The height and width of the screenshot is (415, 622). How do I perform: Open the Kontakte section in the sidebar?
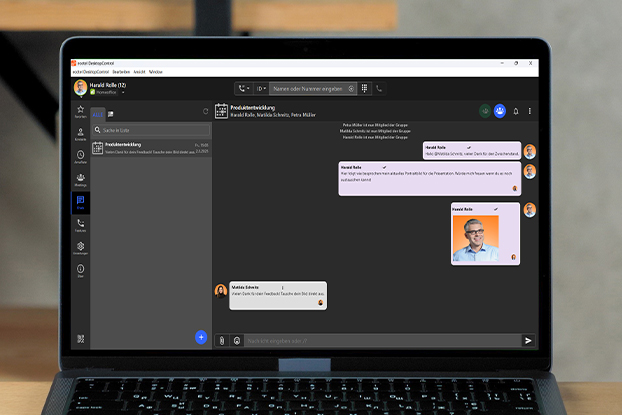[80, 132]
